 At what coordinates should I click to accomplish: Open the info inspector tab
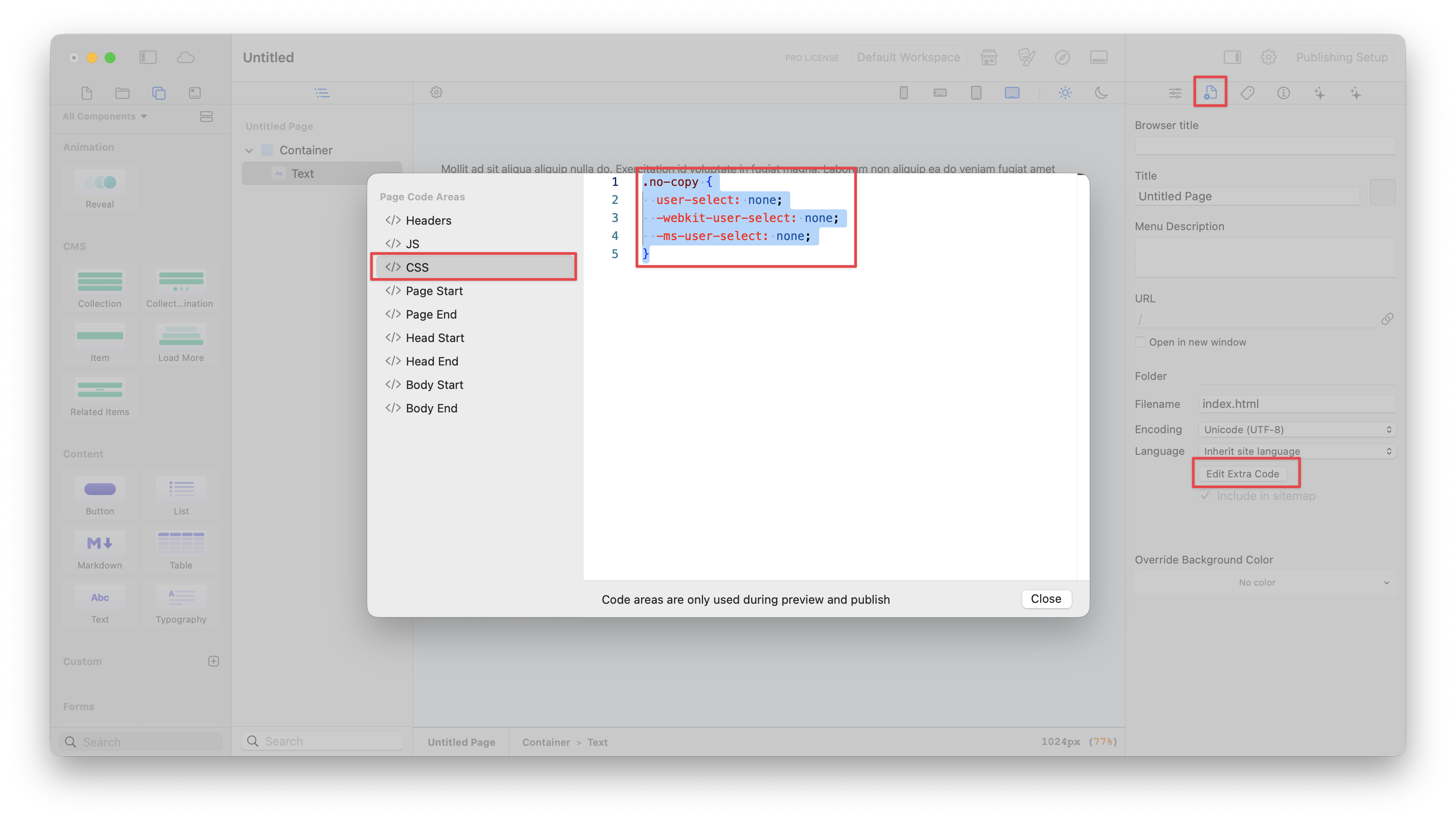[x=1284, y=92]
